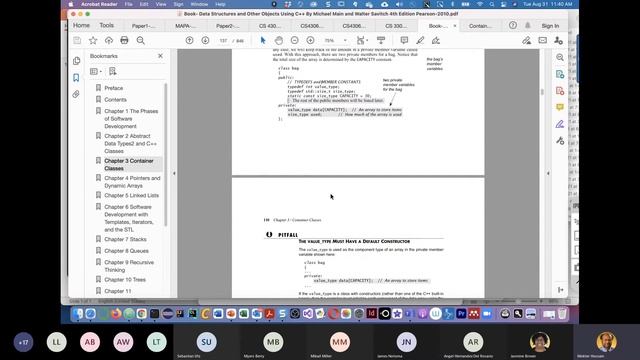640x360 pixels.
Task: Switch to the Home tab
Action: click(x=81, y=25)
